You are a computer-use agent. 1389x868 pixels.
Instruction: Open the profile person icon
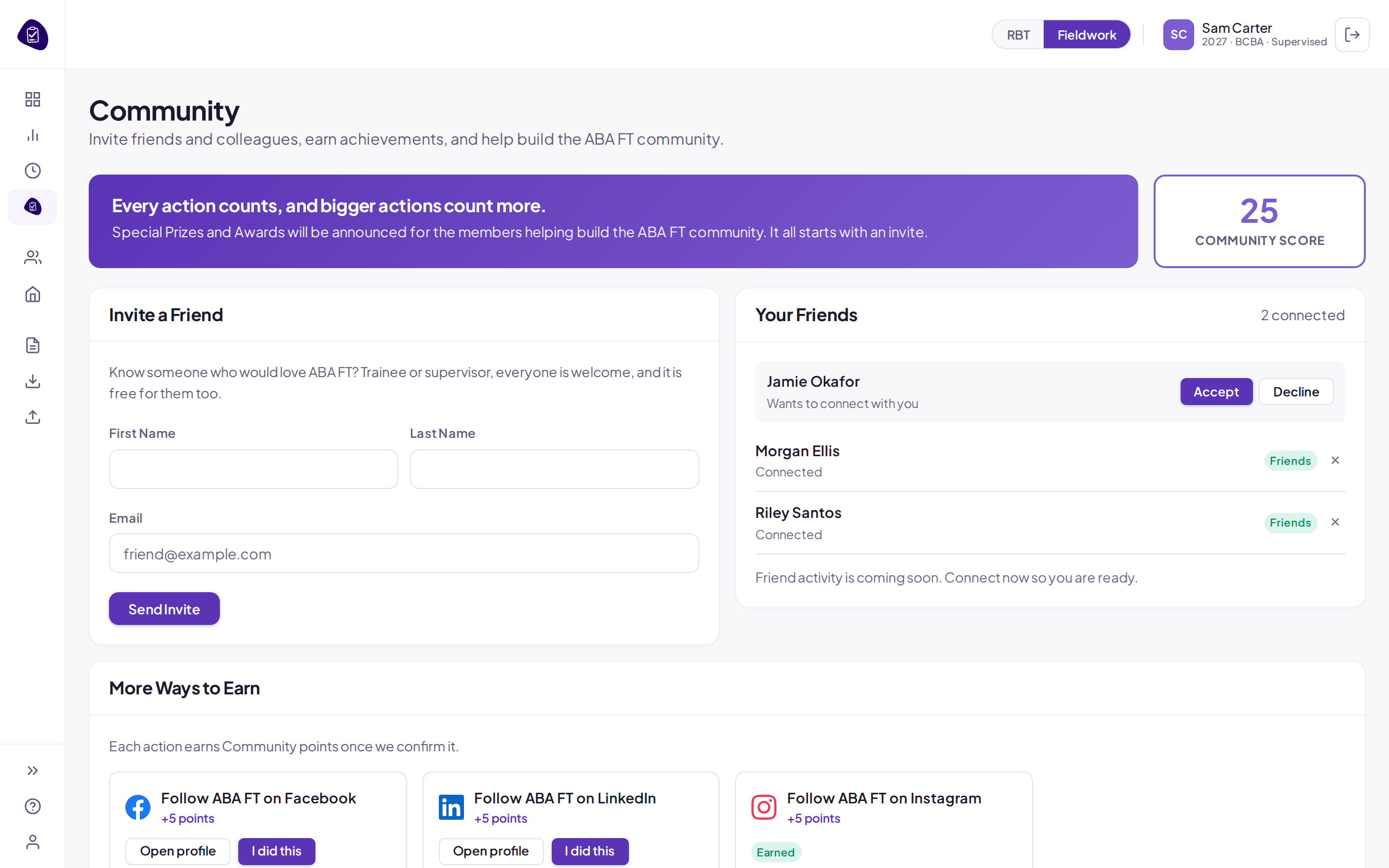click(x=33, y=841)
